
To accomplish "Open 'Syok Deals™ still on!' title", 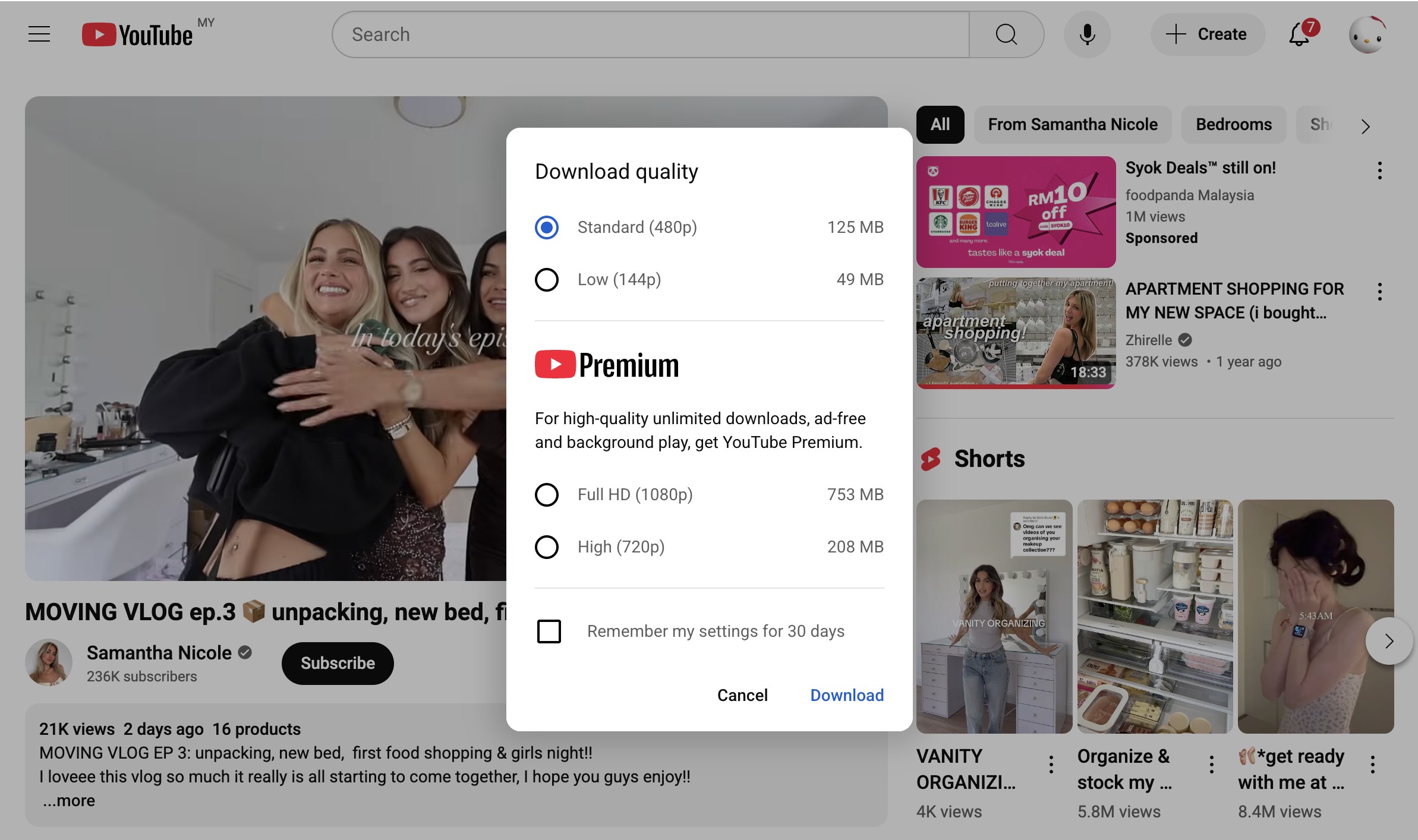I will pyautogui.click(x=1200, y=168).
